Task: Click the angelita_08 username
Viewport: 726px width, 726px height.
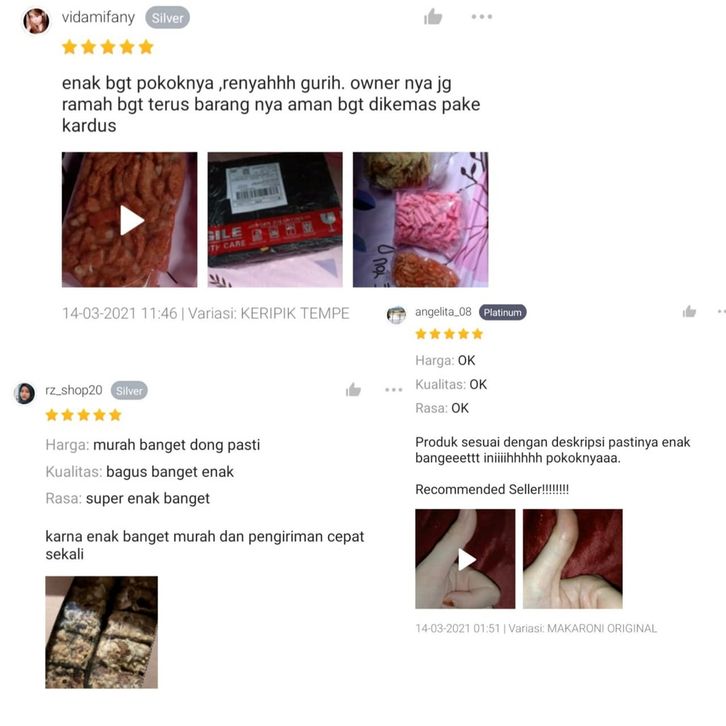Action: pyautogui.click(x=443, y=312)
